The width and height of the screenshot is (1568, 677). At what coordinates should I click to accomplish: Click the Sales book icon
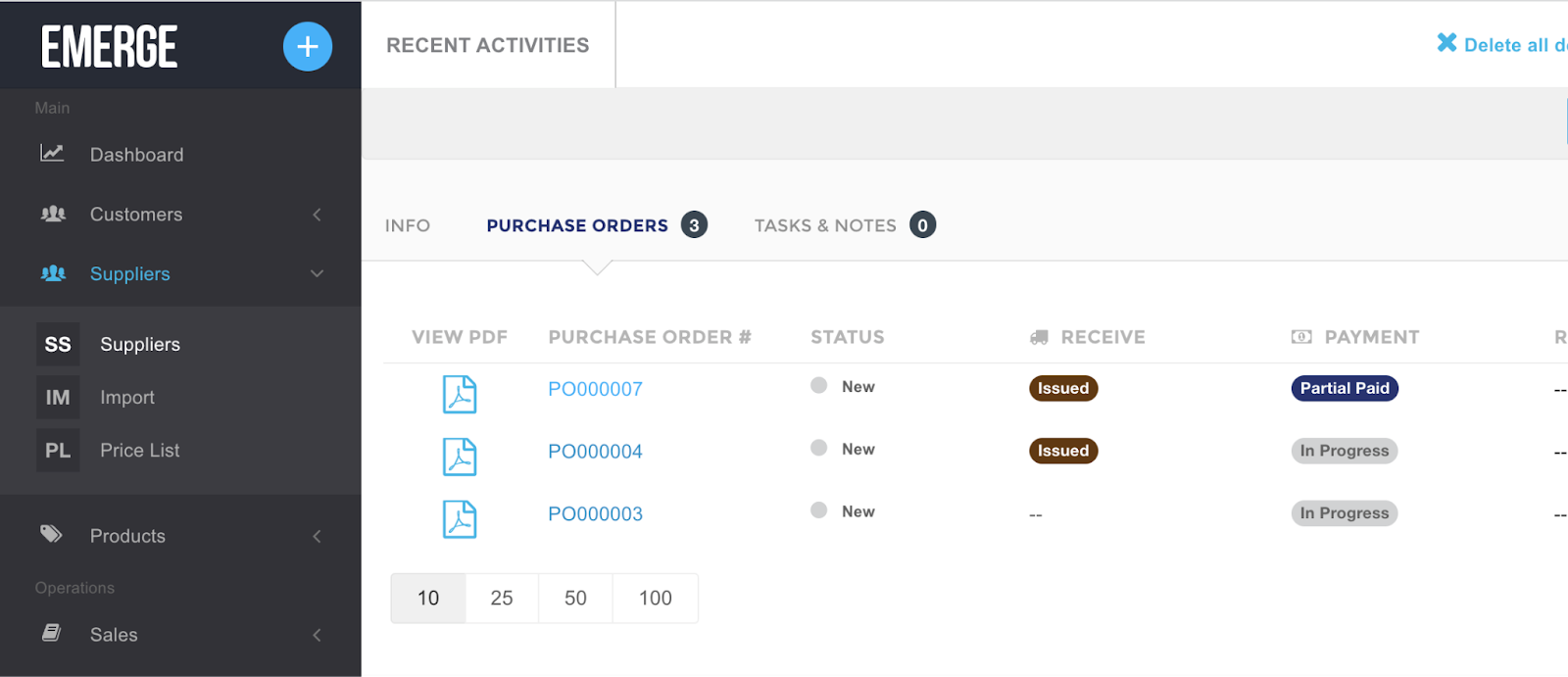tap(52, 634)
